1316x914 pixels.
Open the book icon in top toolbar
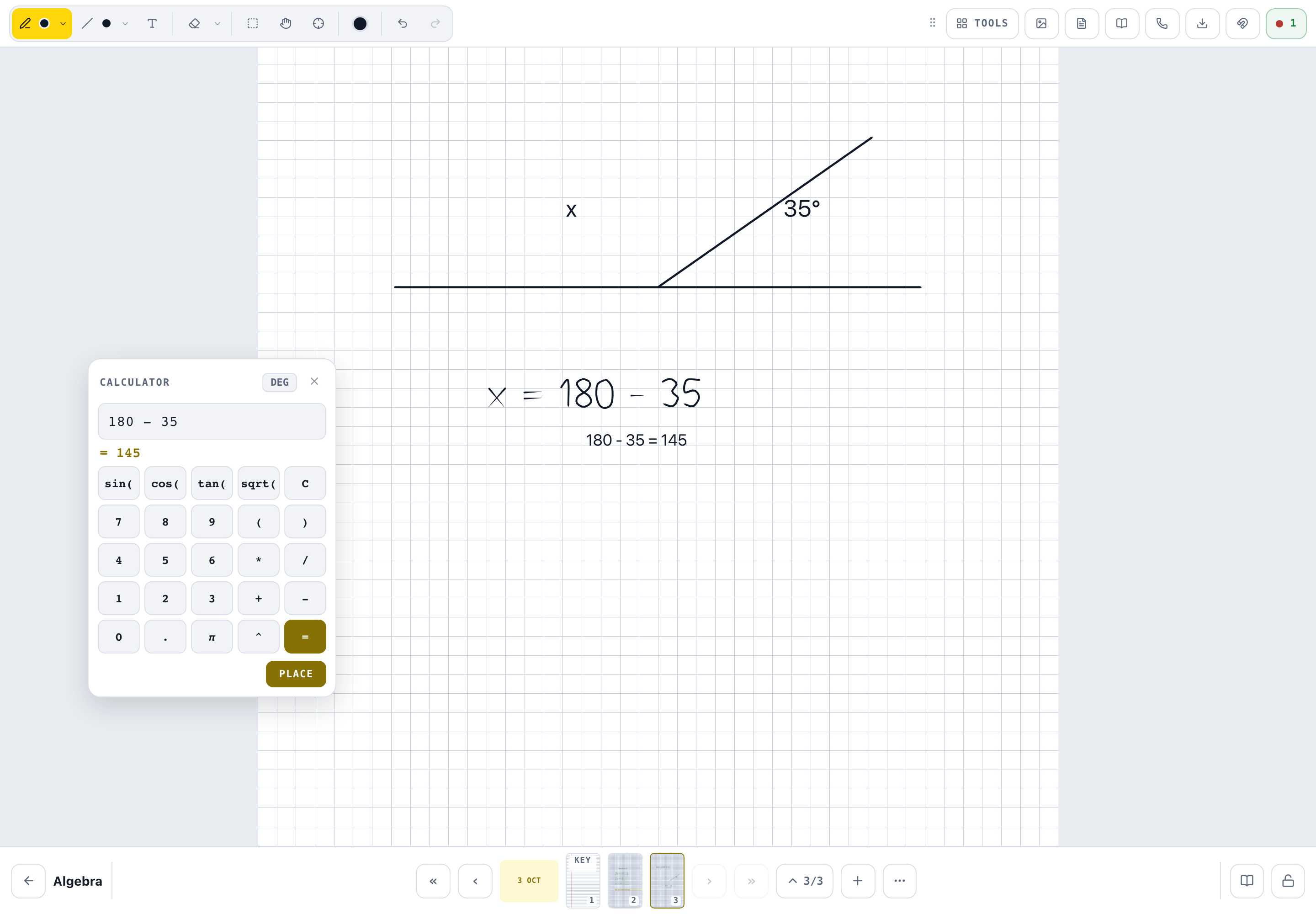point(1121,23)
